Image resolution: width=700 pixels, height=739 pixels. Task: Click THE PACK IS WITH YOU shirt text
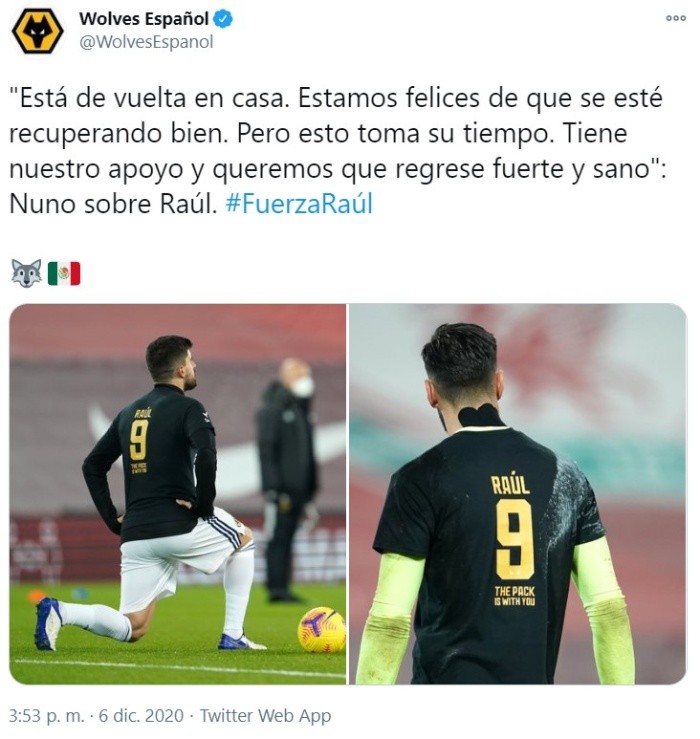click(514, 596)
